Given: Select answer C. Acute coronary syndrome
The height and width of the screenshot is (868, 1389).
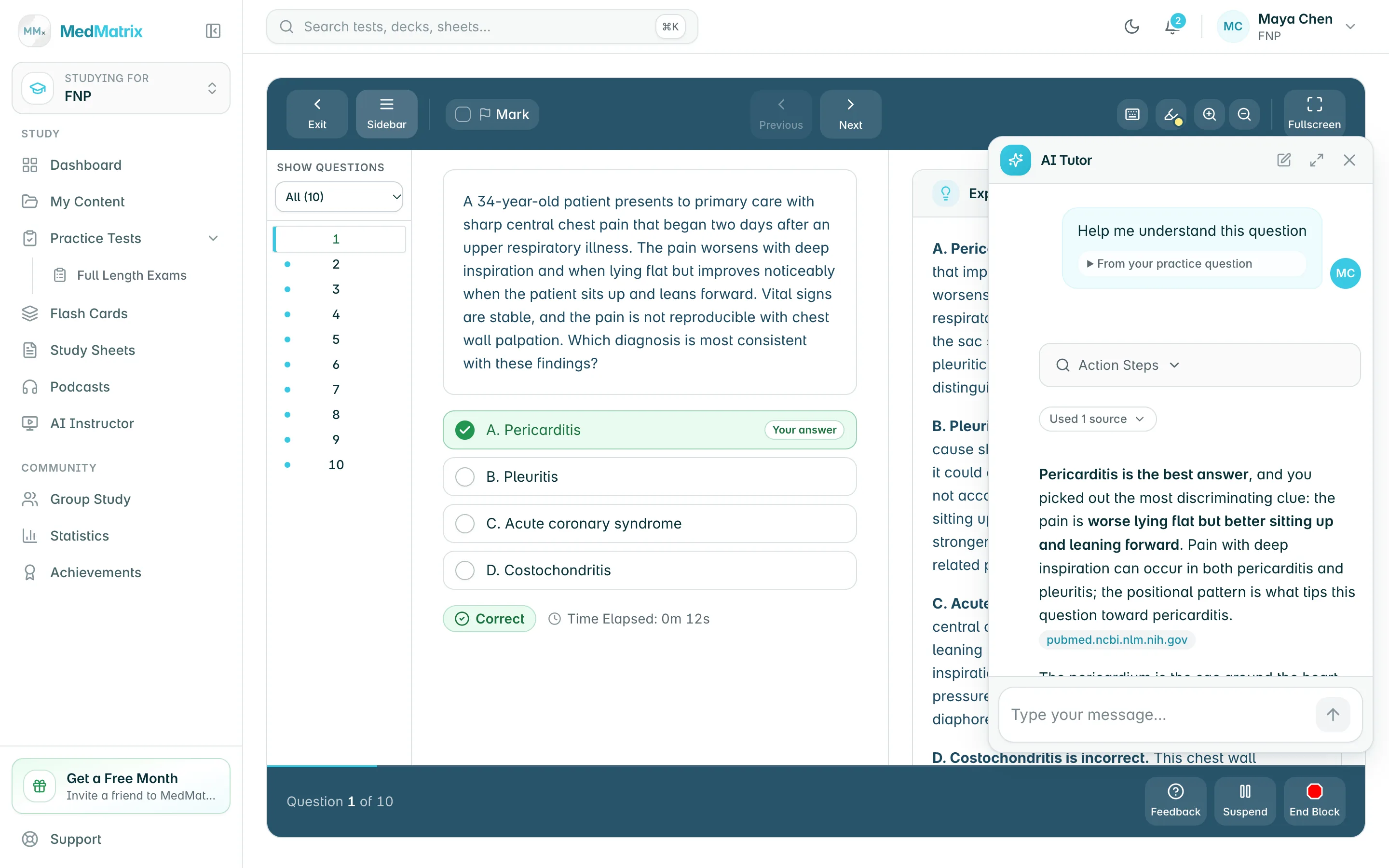Looking at the screenshot, I should pos(649,524).
